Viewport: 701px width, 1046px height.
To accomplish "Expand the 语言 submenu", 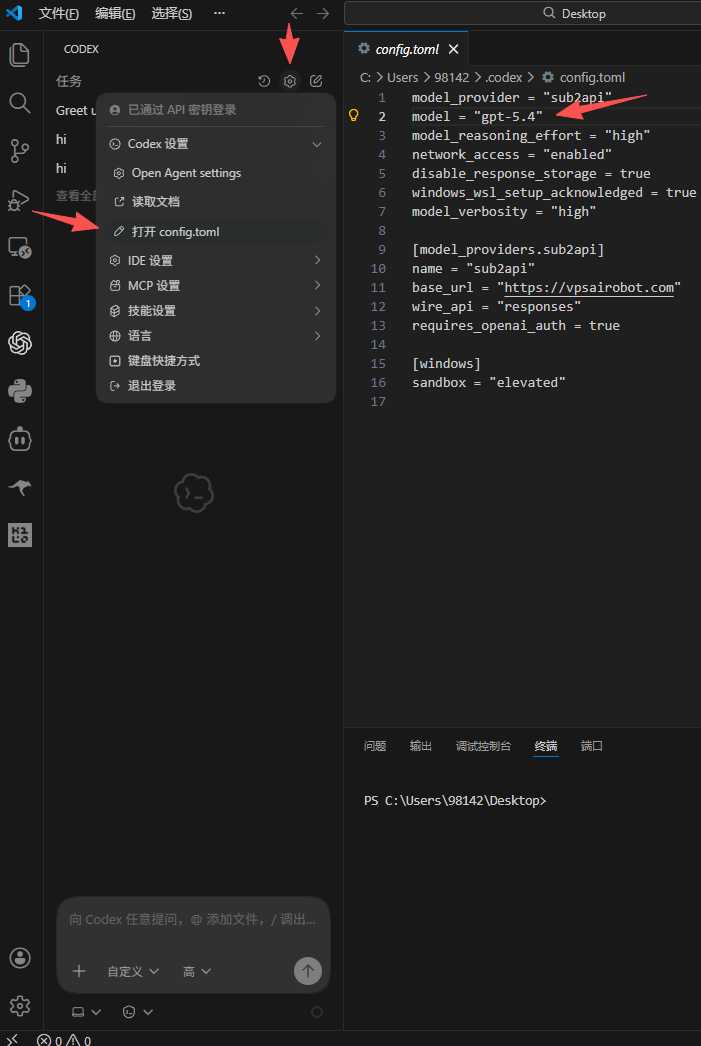I will click(216, 336).
